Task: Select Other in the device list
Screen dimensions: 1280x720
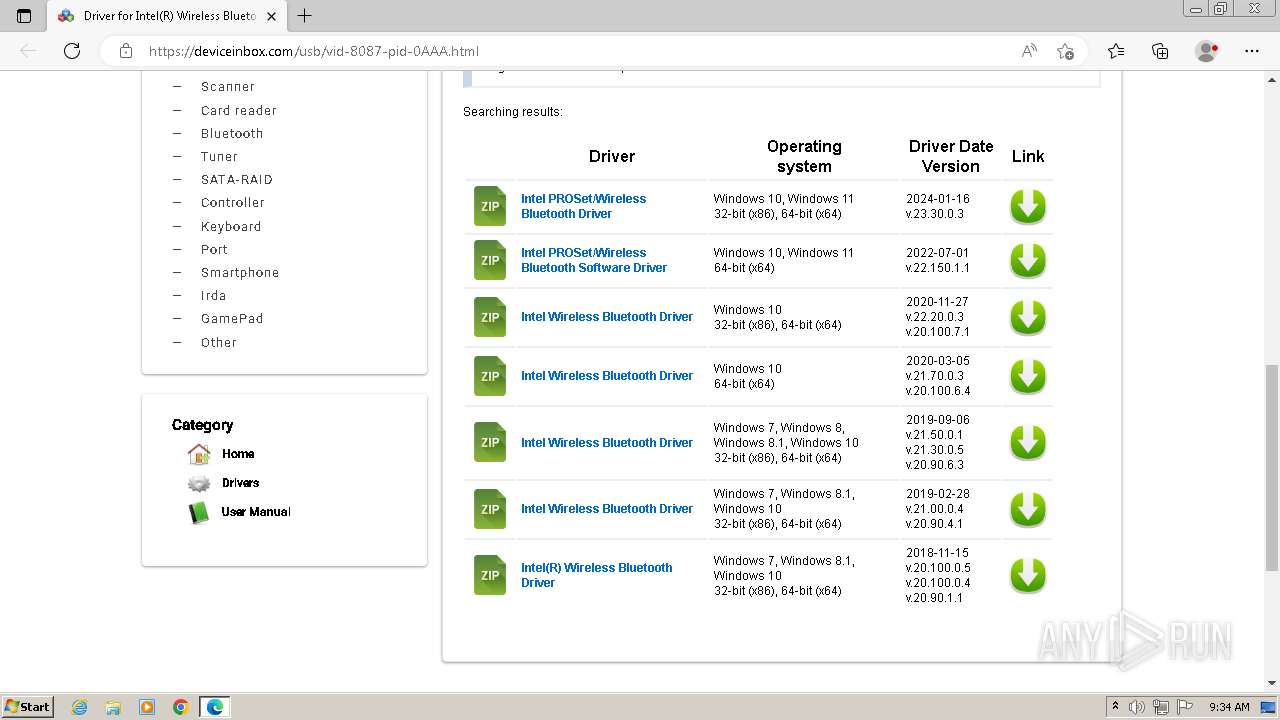Action: (219, 343)
